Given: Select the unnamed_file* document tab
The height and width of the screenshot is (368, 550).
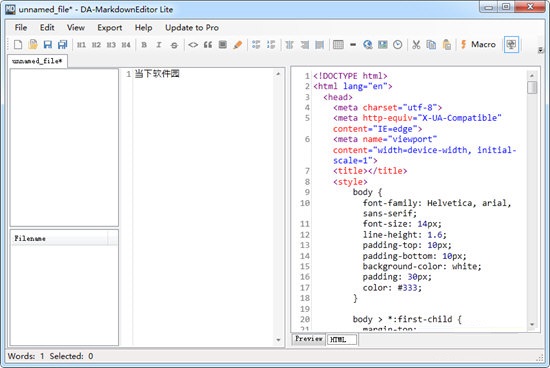Looking at the screenshot, I should 37,61.
